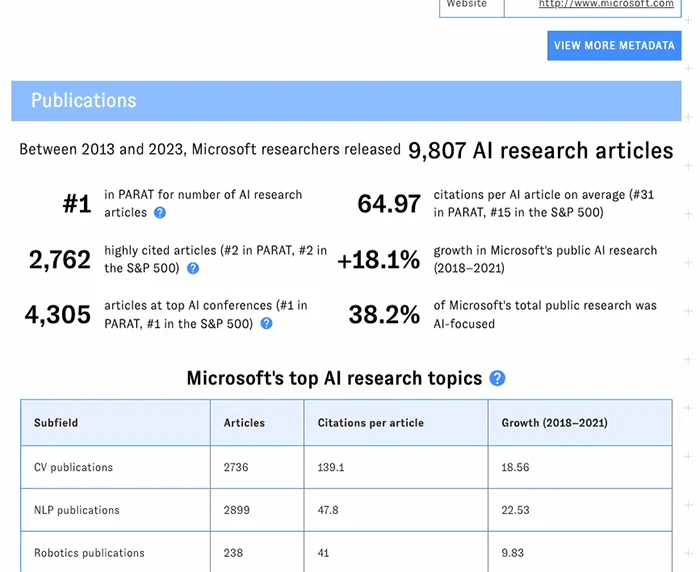Click the Publications section header

point(84,101)
